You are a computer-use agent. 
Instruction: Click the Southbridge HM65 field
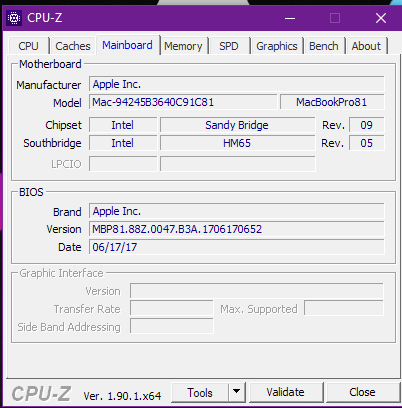pos(237,143)
